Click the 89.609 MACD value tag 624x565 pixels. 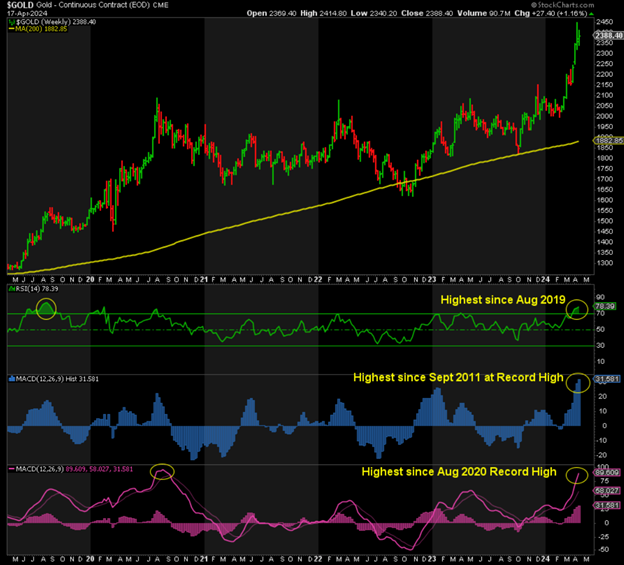[x=607, y=472]
